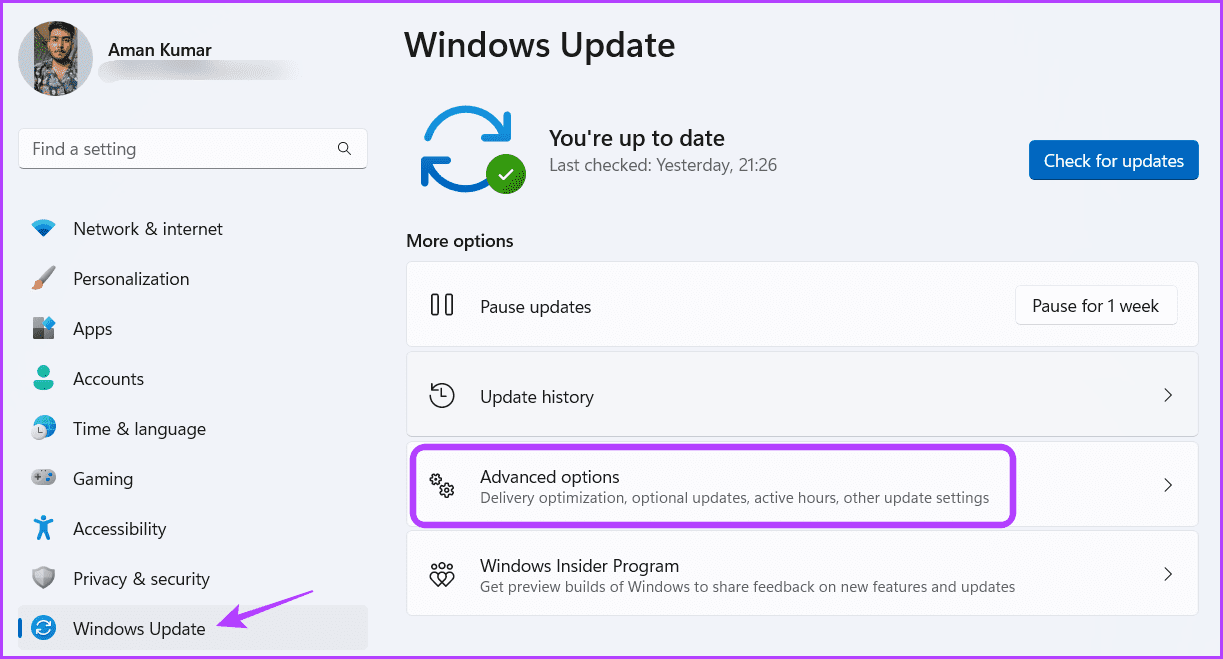This screenshot has height=659, width=1223.
Task: Select Gaming section
Action: [193, 479]
